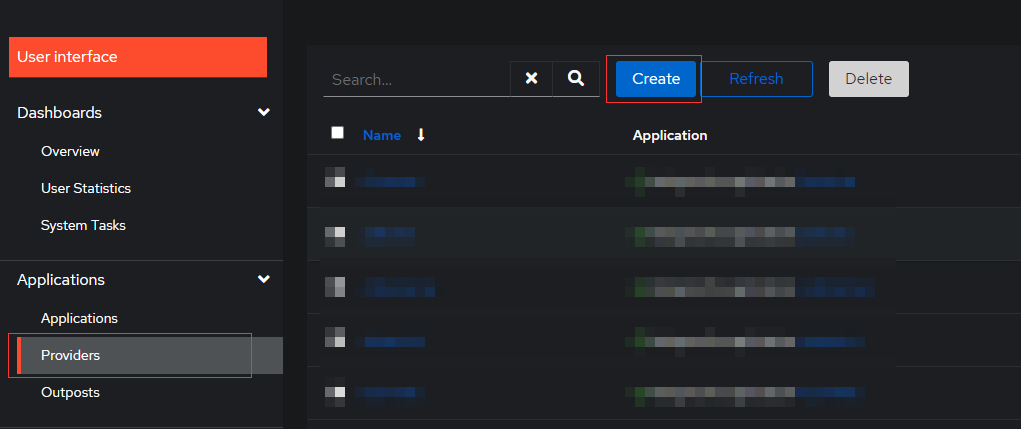Image resolution: width=1021 pixels, height=429 pixels.
Task: Open Applications sub-item in the sidebar
Action: (x=79, y=318)
